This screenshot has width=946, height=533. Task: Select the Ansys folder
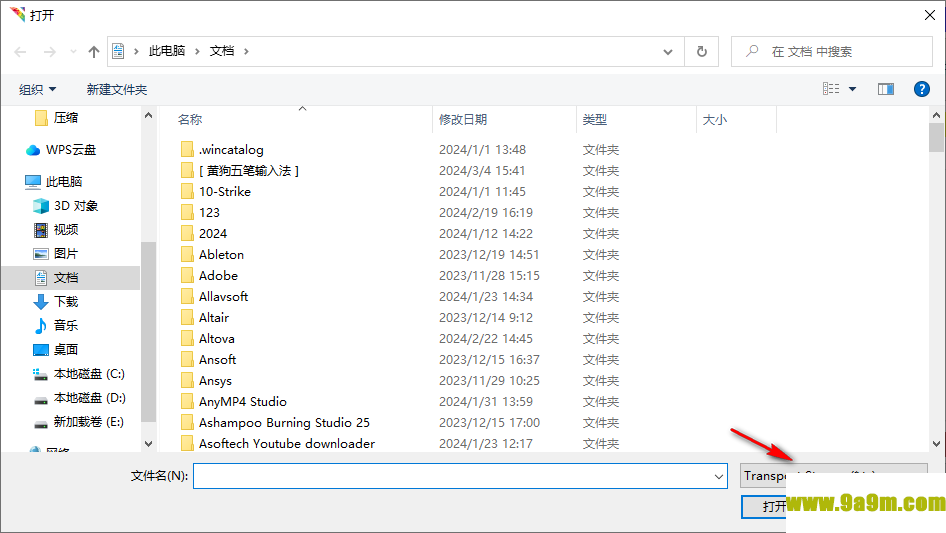point(215,381)
